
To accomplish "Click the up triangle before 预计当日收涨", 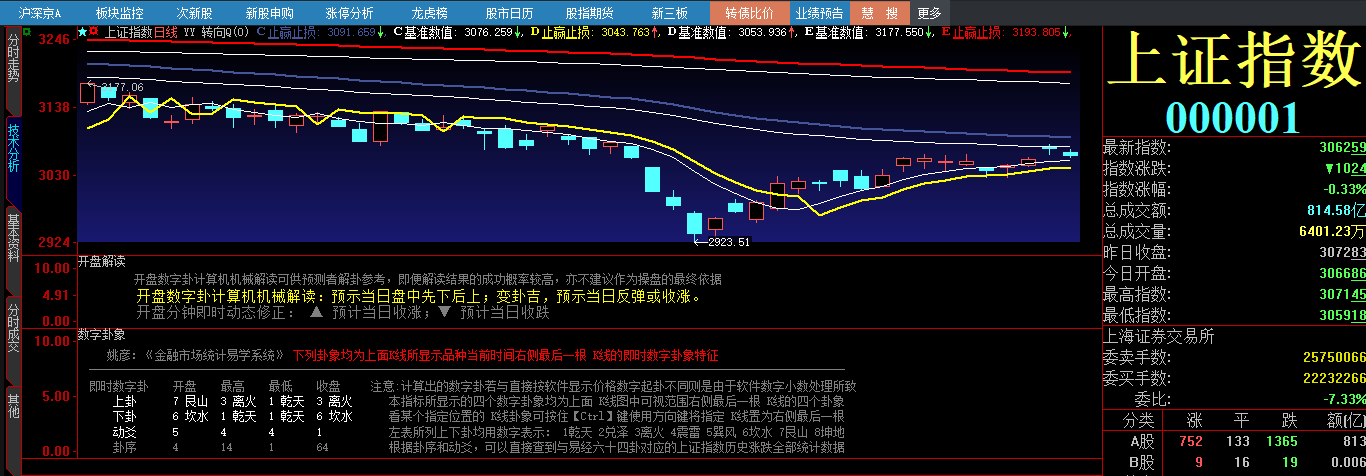I will tap(316, 312).
